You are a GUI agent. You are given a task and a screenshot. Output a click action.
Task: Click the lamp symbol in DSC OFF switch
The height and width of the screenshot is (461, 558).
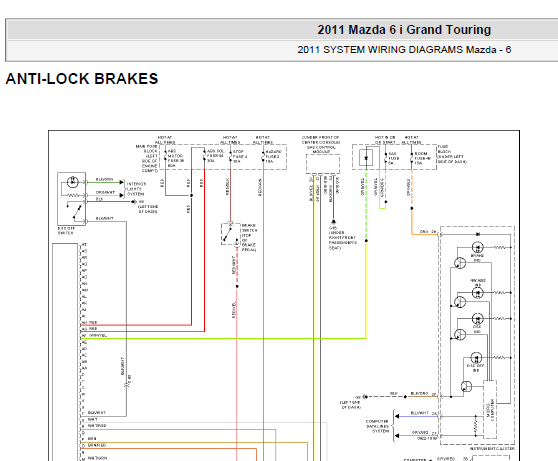point(73,182)
